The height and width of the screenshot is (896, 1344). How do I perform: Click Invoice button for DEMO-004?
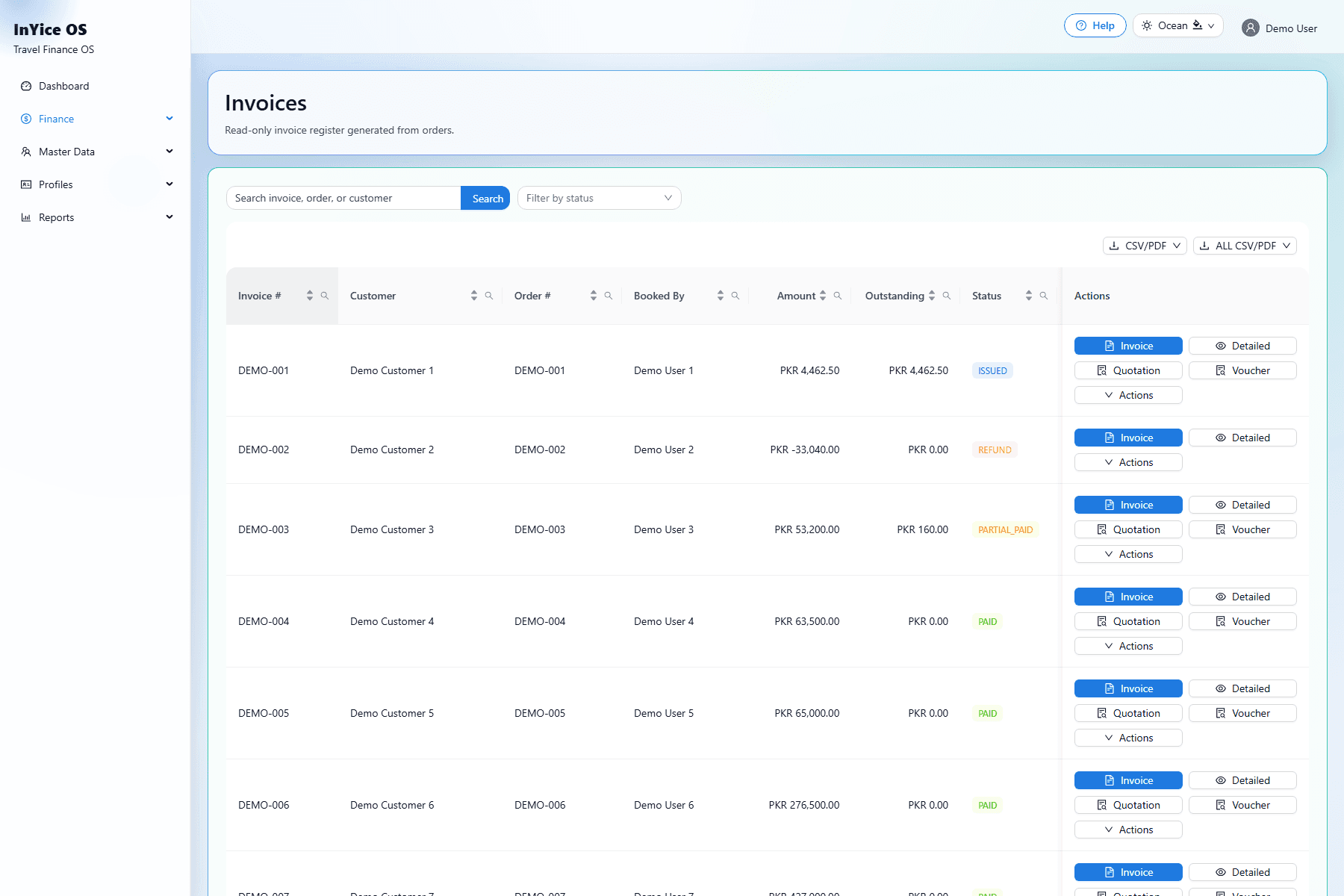coord(1128,597)
